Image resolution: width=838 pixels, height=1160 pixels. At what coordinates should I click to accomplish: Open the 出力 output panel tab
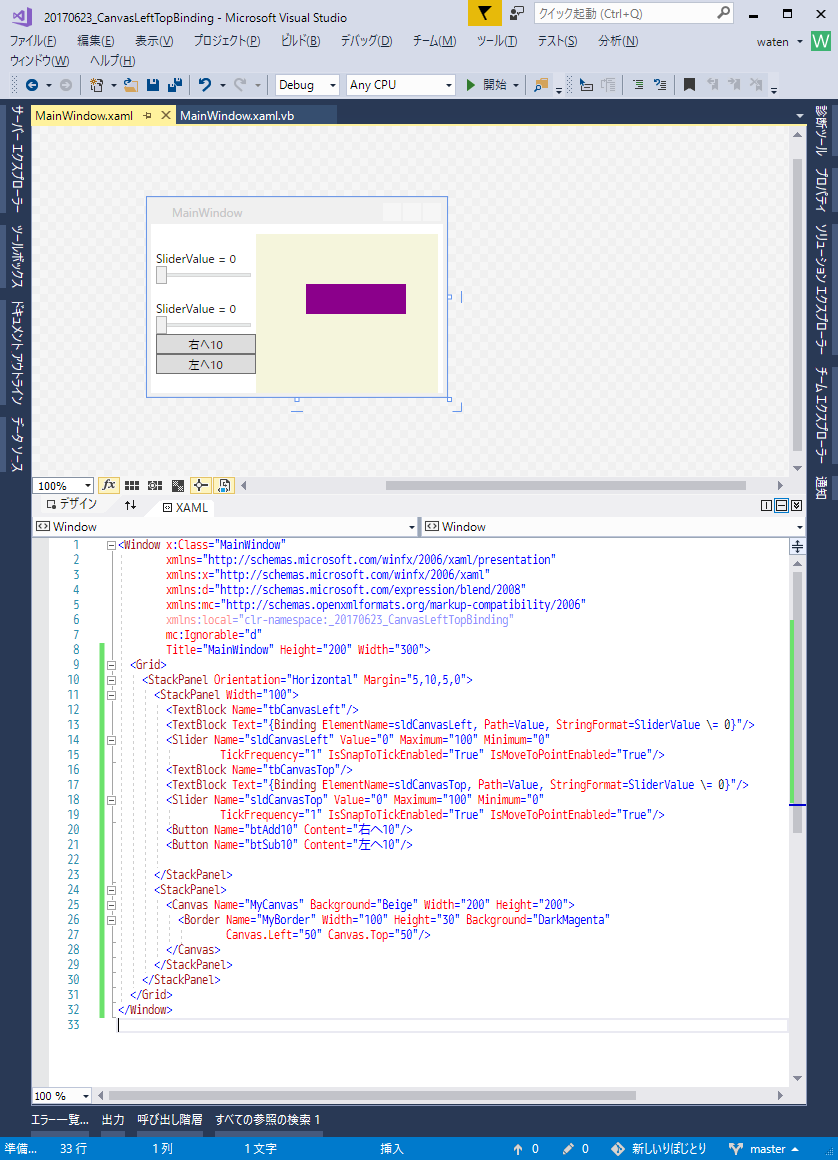point(113,1119)
